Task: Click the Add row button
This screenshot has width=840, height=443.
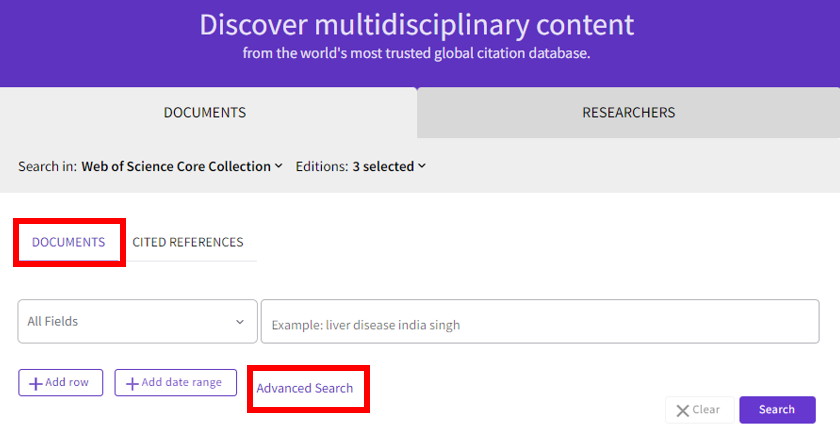Action: (x=61, y=382)
